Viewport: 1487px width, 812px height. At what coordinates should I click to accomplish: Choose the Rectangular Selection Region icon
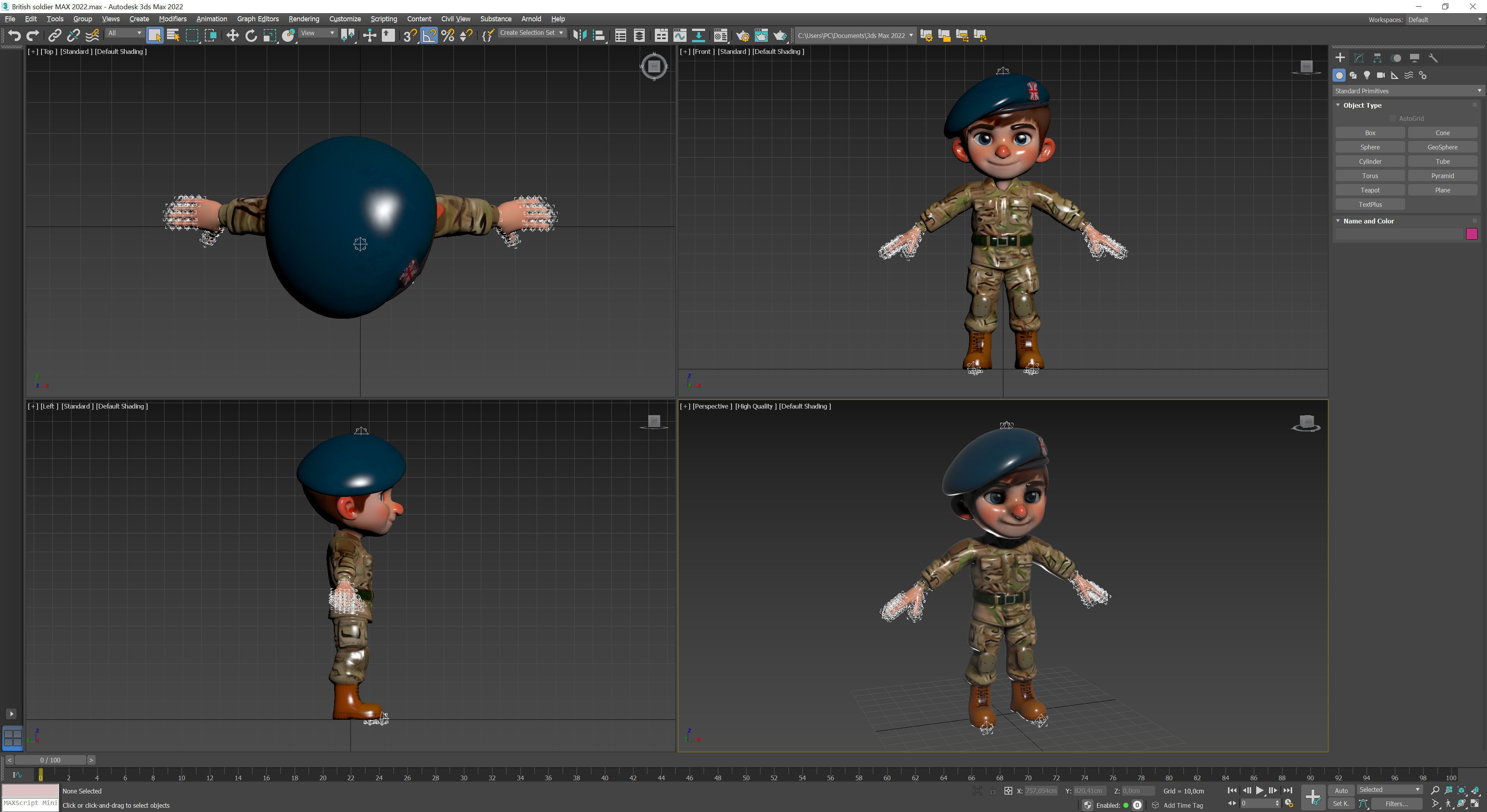coord(192,36)
